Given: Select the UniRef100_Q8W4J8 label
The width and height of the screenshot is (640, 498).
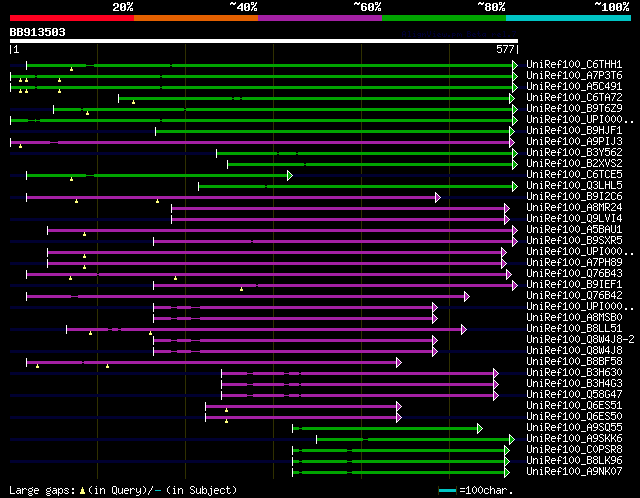Looking at the screenshot, I should click(574, 351).
